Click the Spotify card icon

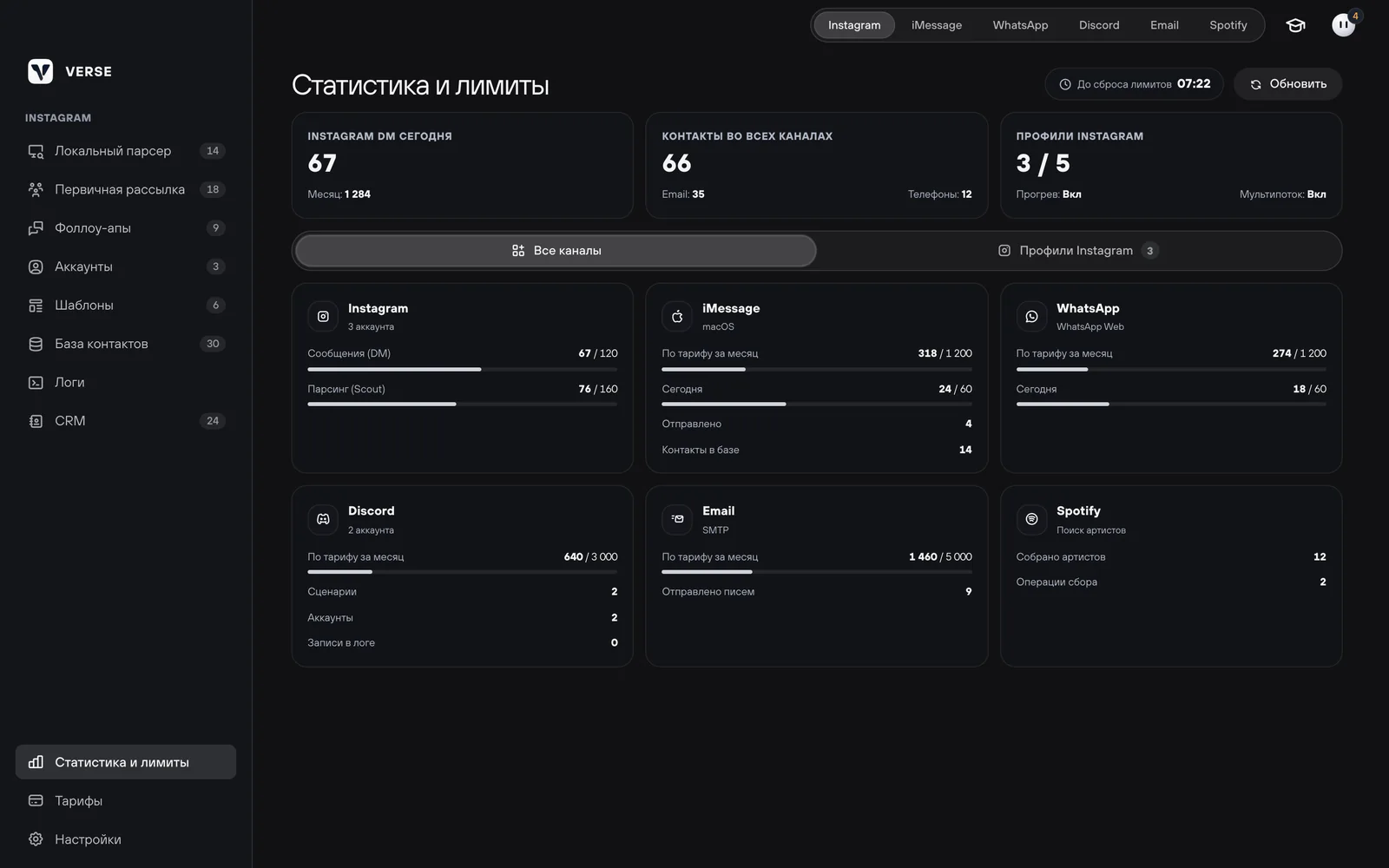pos(1031,519)
